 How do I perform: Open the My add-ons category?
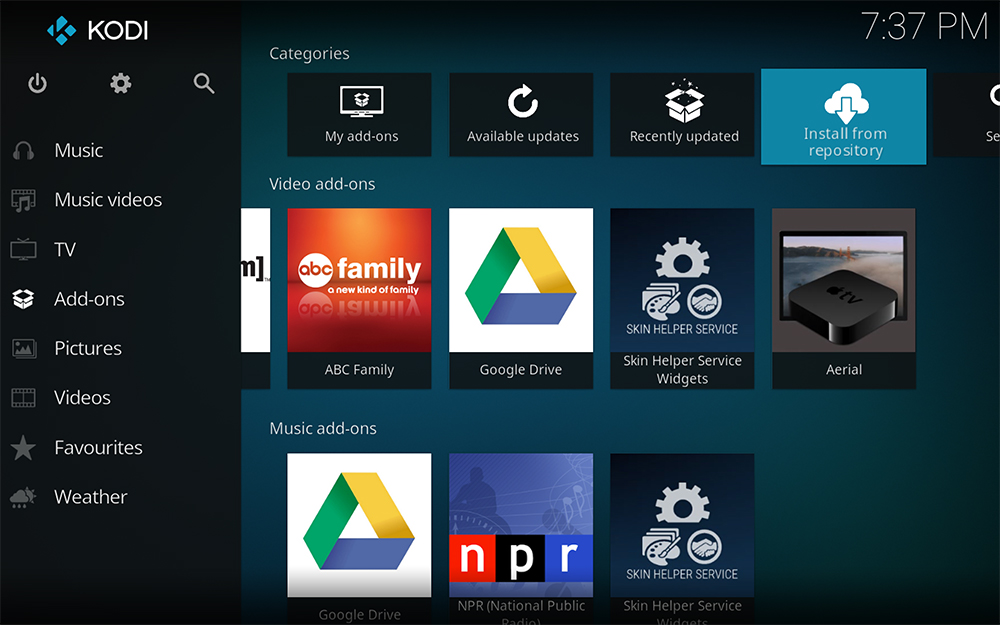pyautogui.click(x=359, y=114)
